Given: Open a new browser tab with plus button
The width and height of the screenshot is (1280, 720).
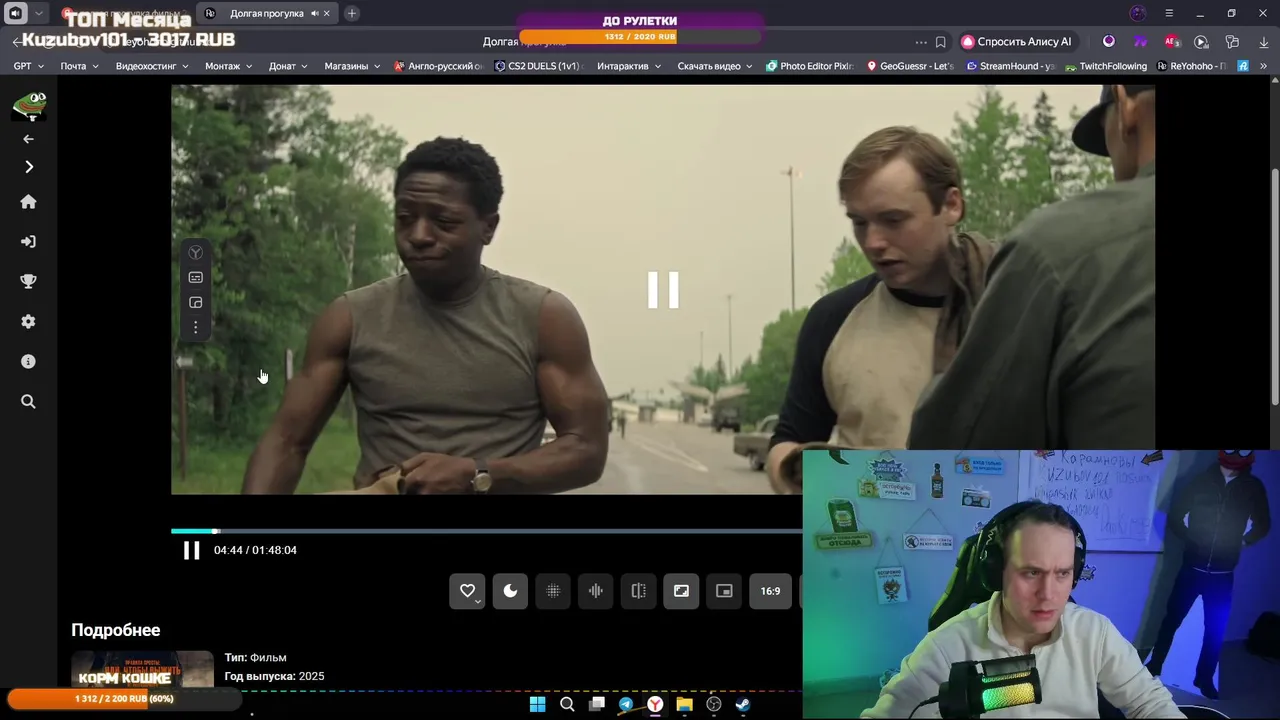Looking at the screenshot, I should [352, 13].
